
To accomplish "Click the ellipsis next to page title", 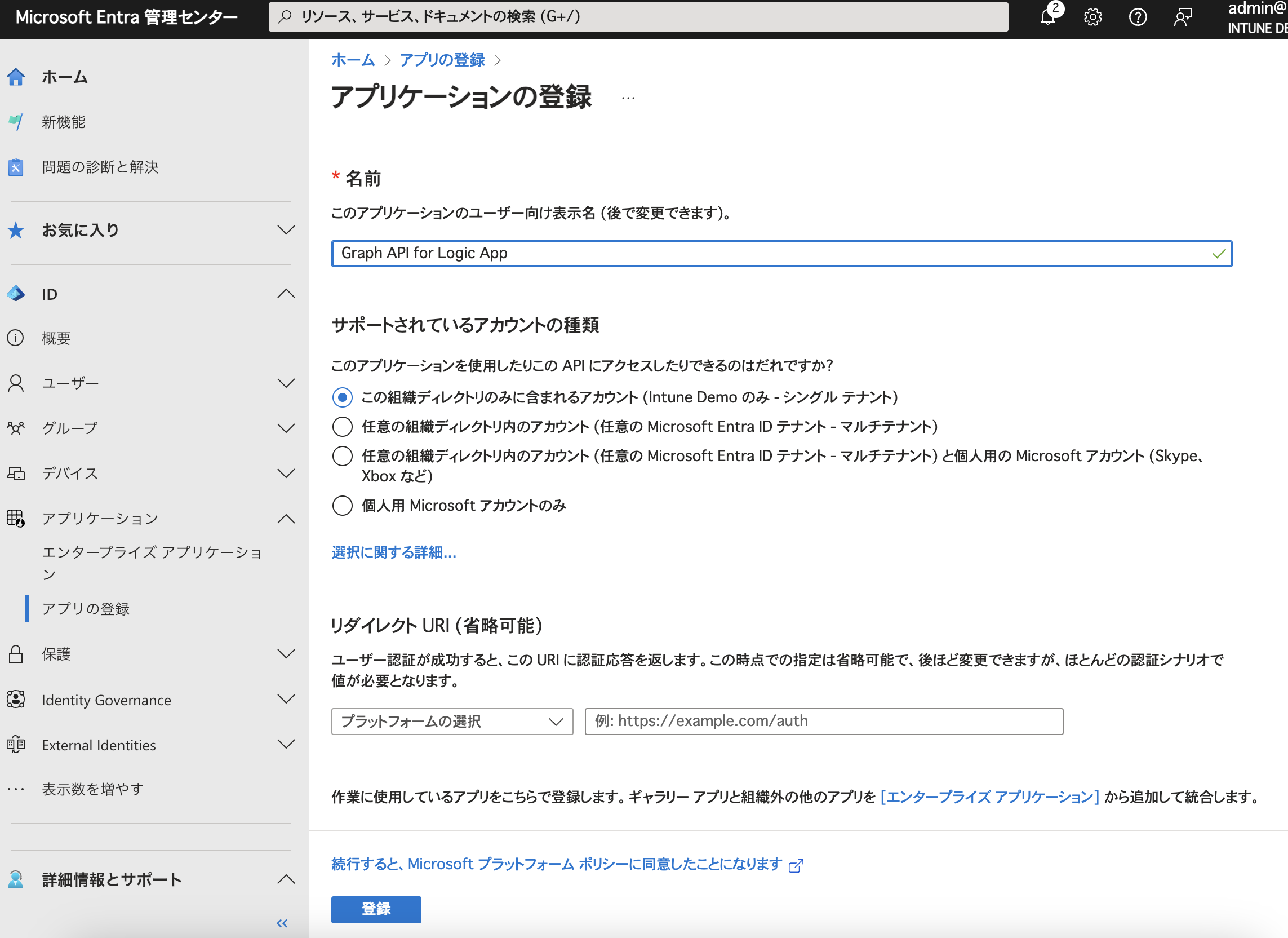I will coord(628,98).
